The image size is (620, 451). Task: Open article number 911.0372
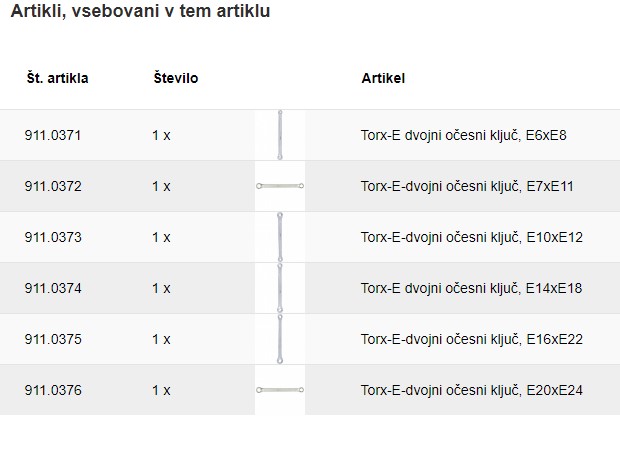pyautogui.click(x=53, y=186)
